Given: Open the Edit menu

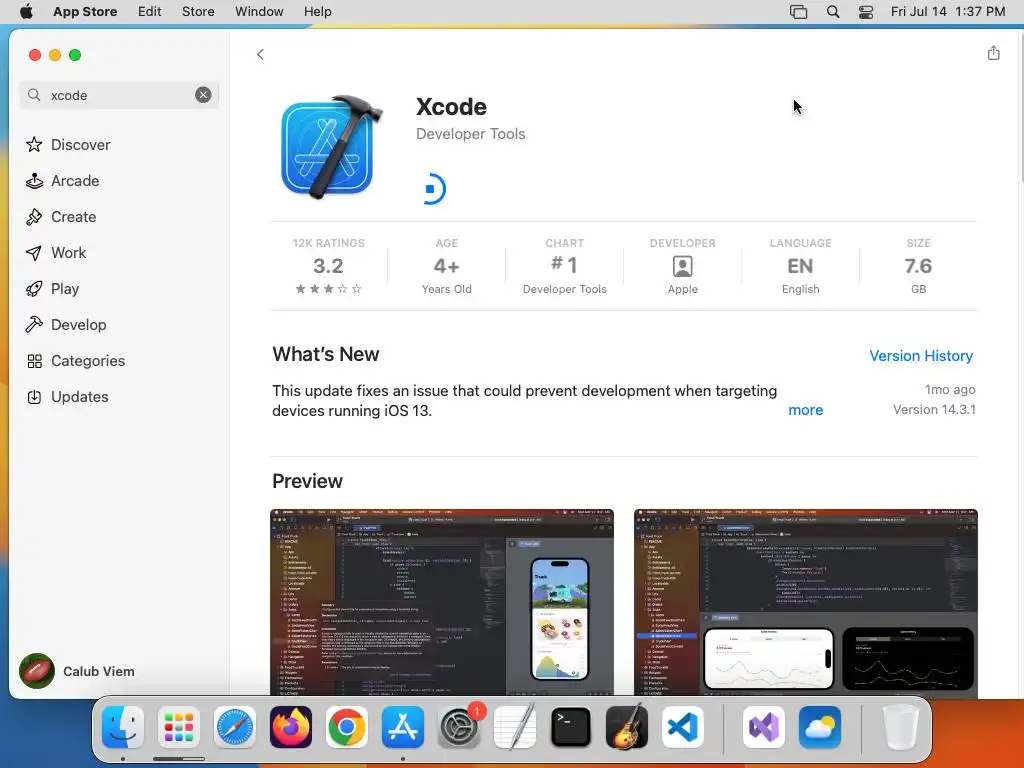Looking at the screenshot, I should 150,12.
